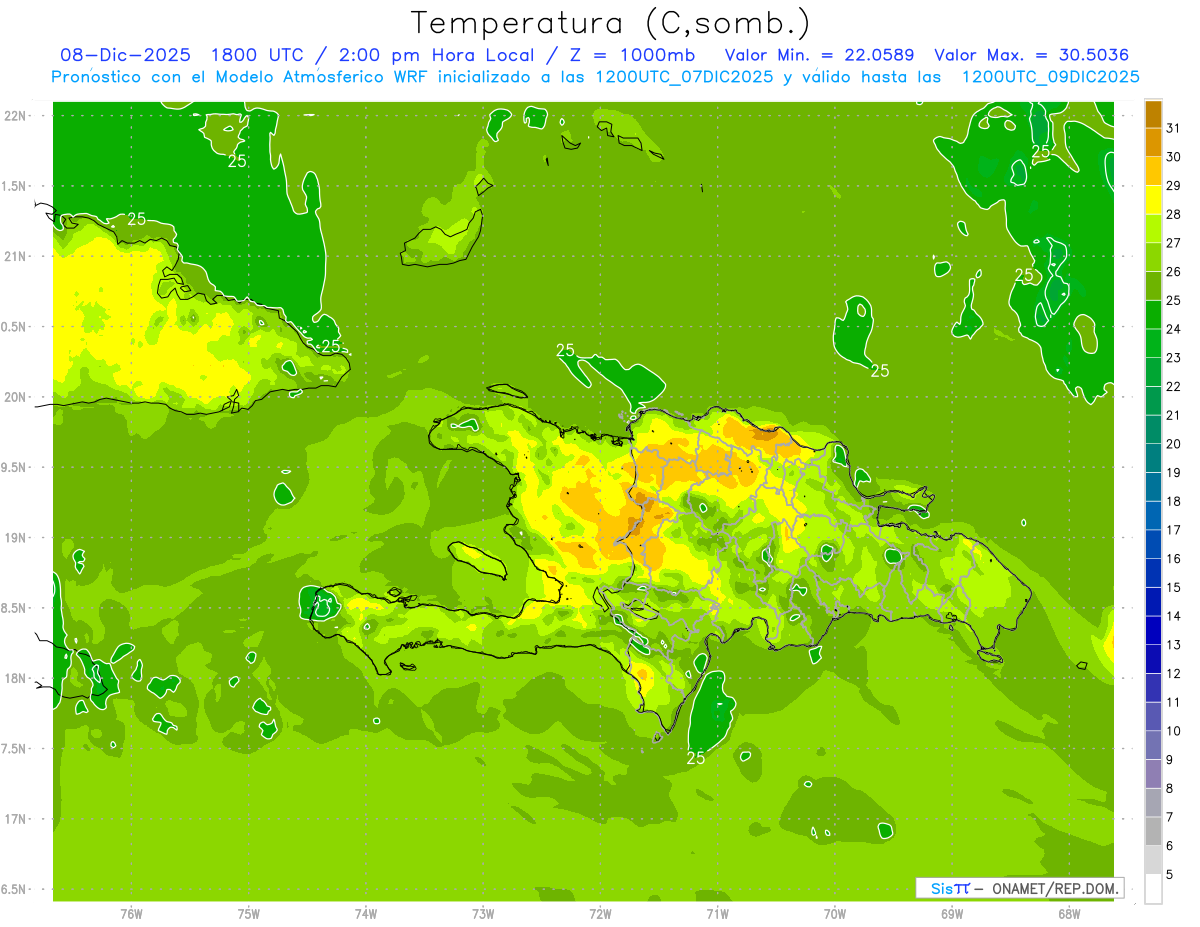The height and width of the screenshot is (927, 1200).
Task: Click the legend value "16"
Action: [1173, 559]
